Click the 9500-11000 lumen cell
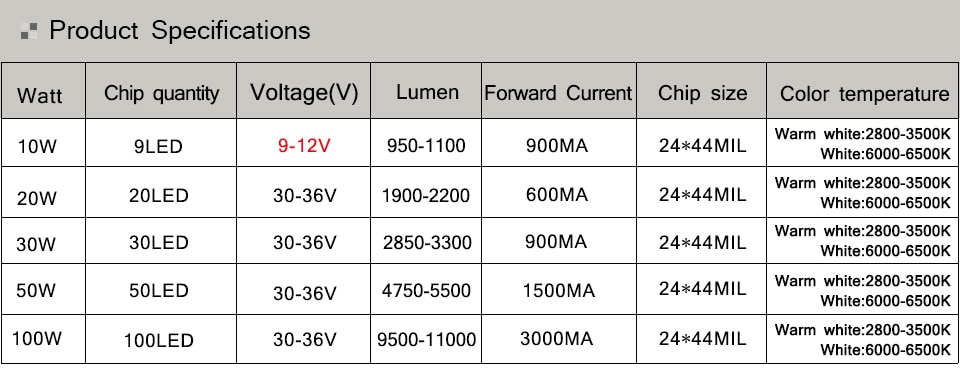The width and height of the screenshot is (960, 389). pyautogui.click(x=427, y=339)
